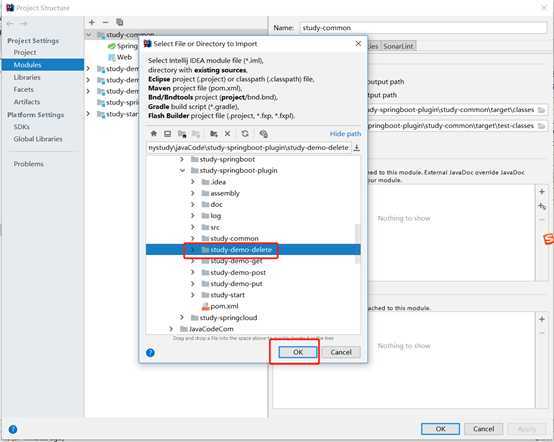Select Libraries under Project Settings
This screenshot has width=554, height=442.
tap(27, 77)
